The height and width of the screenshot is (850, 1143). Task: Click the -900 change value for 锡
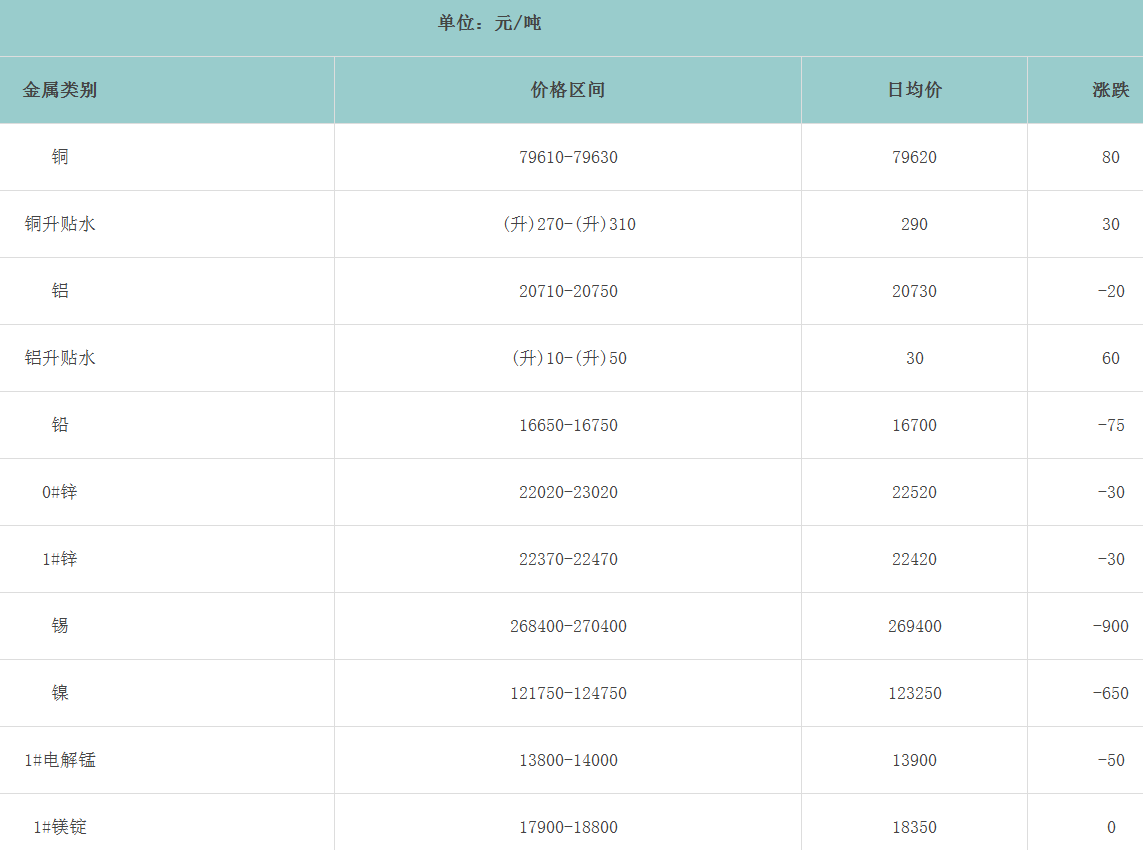(x=1110, y=626)
